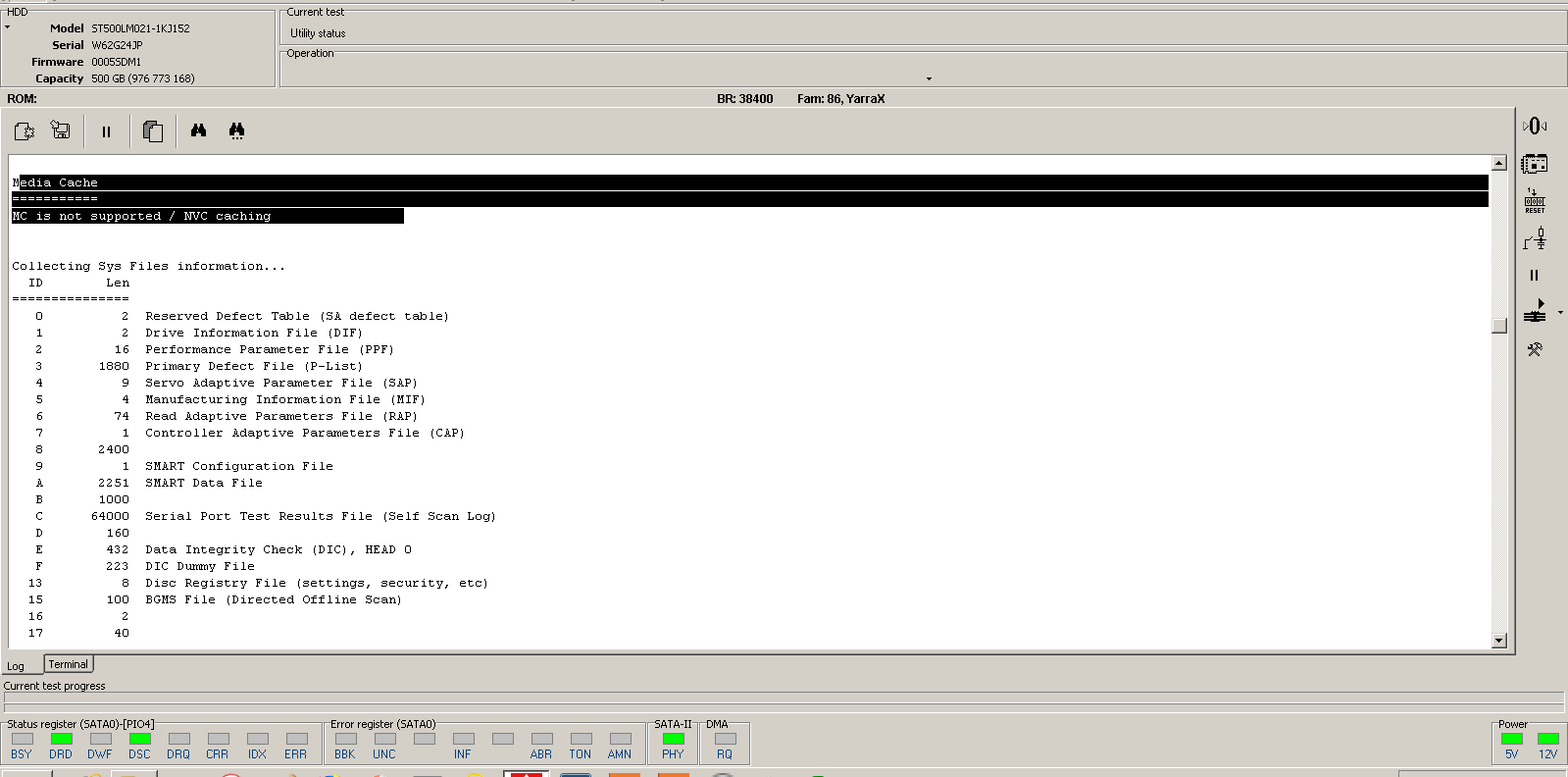This screenshot has width=1568, height=777.
Task: Pause terminal output in the log toolbar
Action: tap(106, 131)
